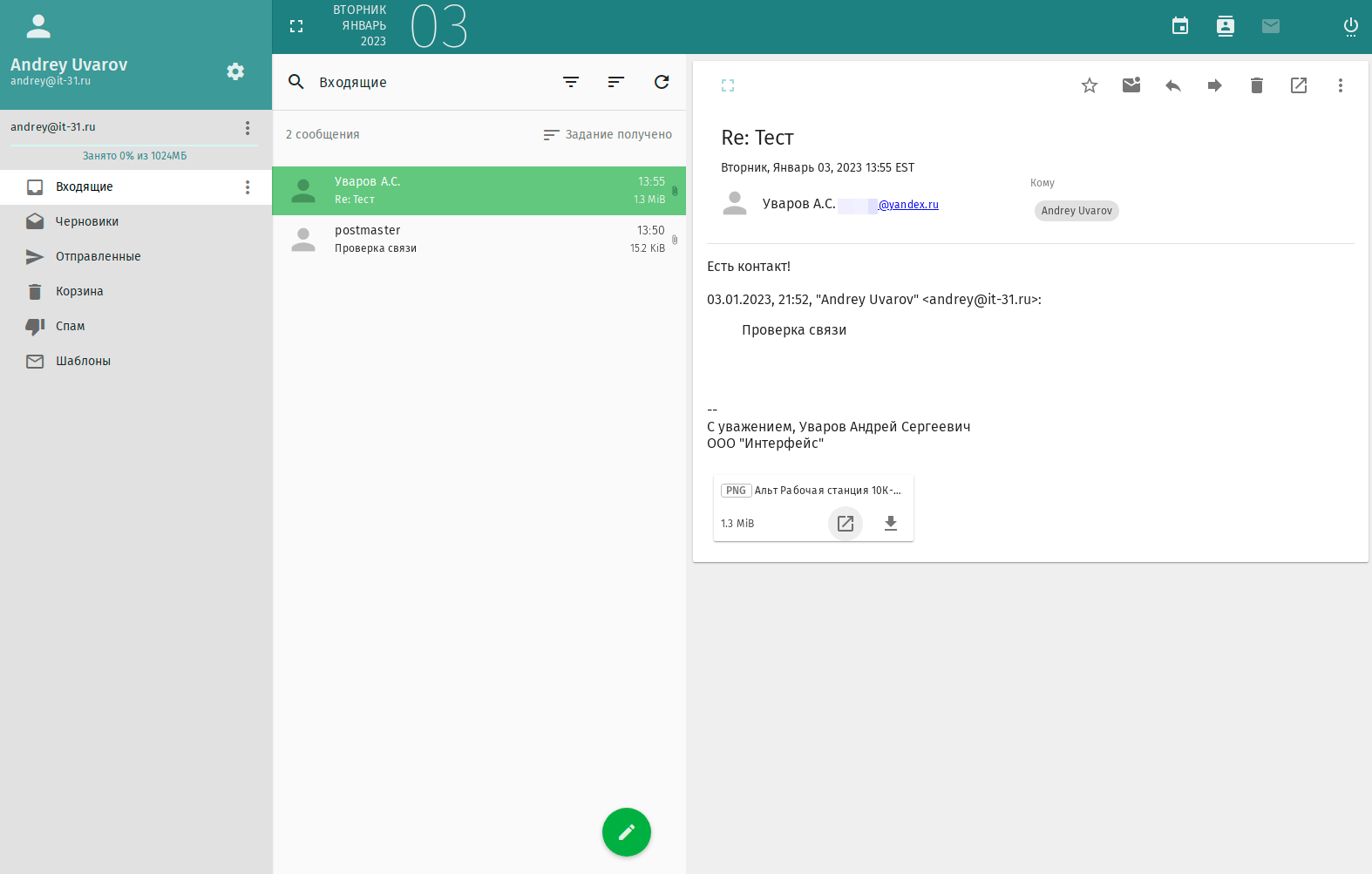Open options menu for andrey@it-31.ru account
The image size is (1372, 874).
[x=248, y=128]
